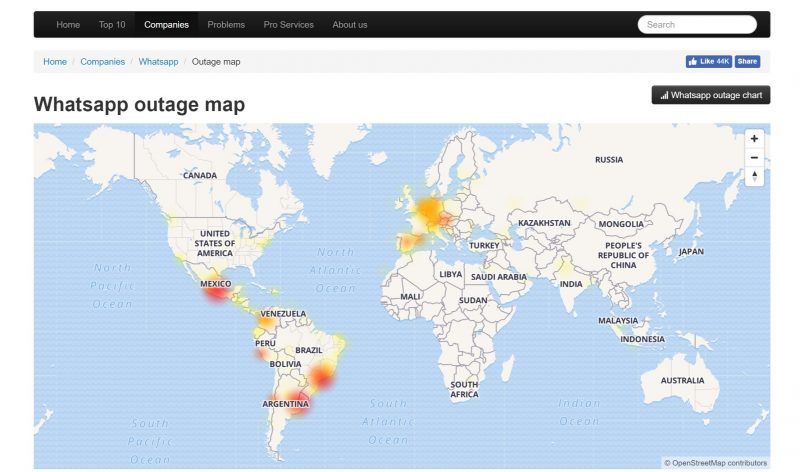Click the Facebook Share button
The width and height of the screenshot is (800, 472).
(x=747, y=62)
